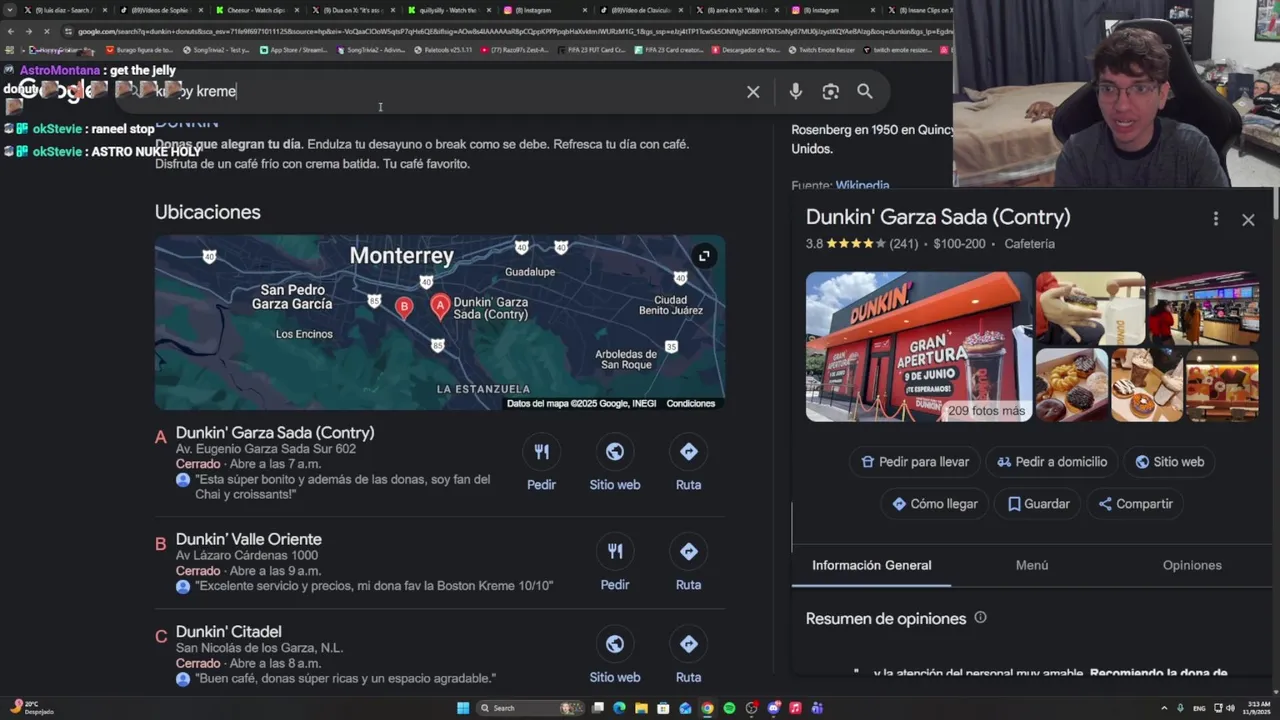Open Sitio web button in info panel
1280x720 pixels.
[x=1169, y=462]
